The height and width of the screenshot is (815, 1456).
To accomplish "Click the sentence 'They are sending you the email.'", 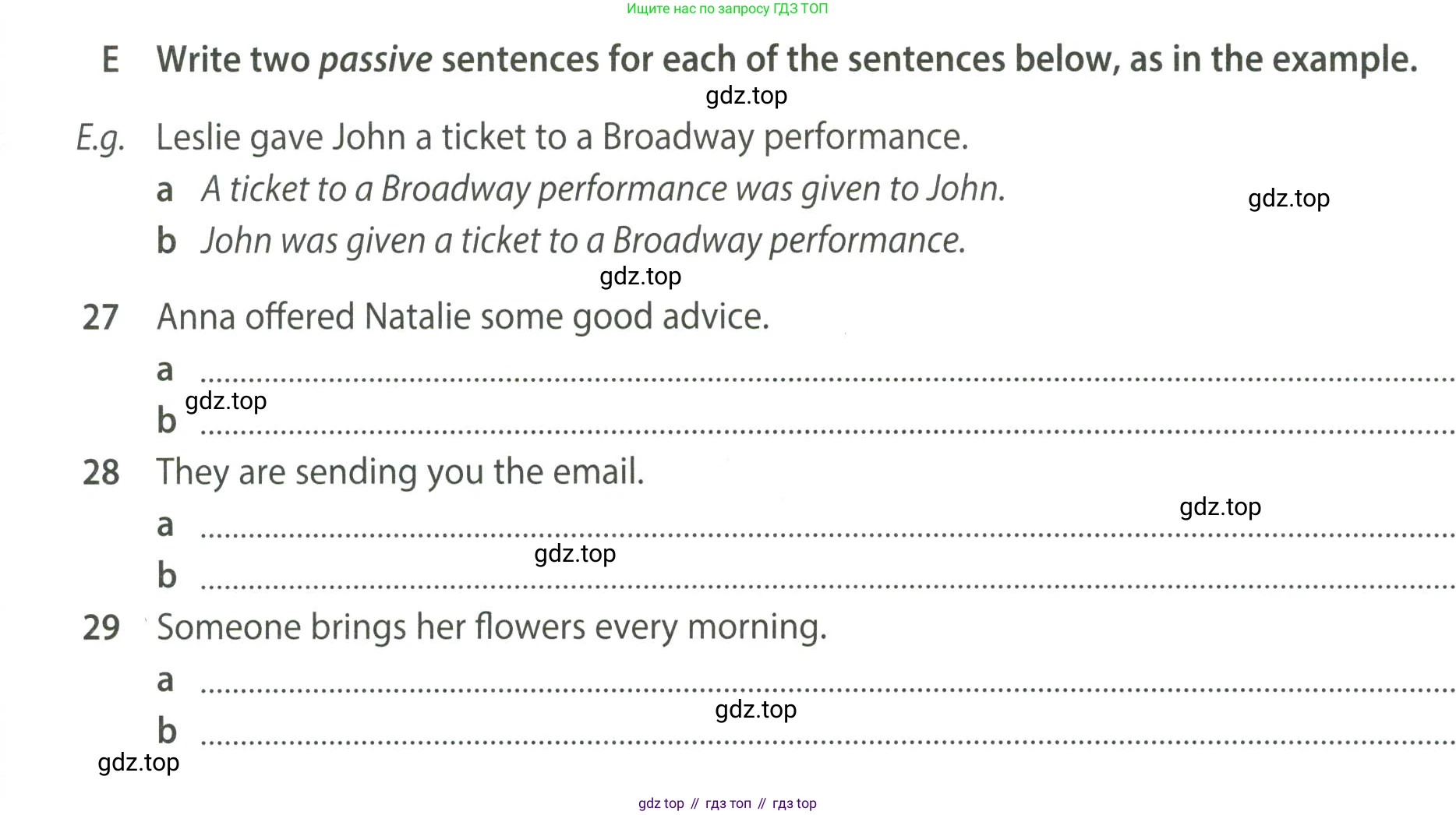I will (401, 472).
